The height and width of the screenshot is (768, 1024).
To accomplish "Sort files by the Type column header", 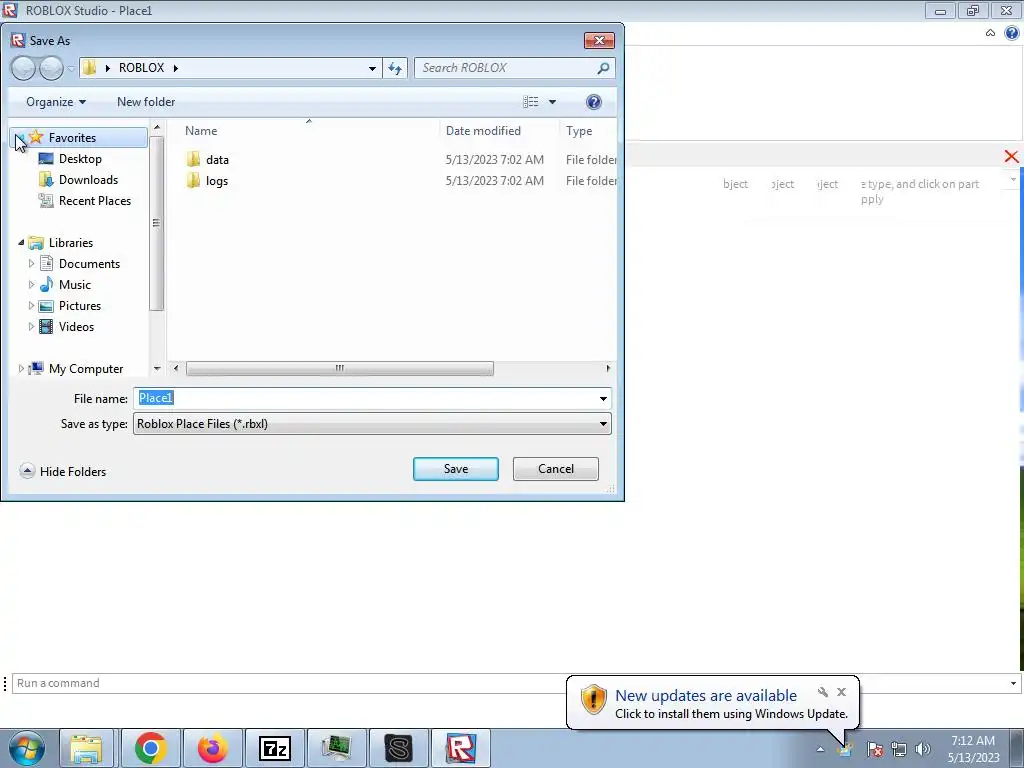I will [588, 131].
